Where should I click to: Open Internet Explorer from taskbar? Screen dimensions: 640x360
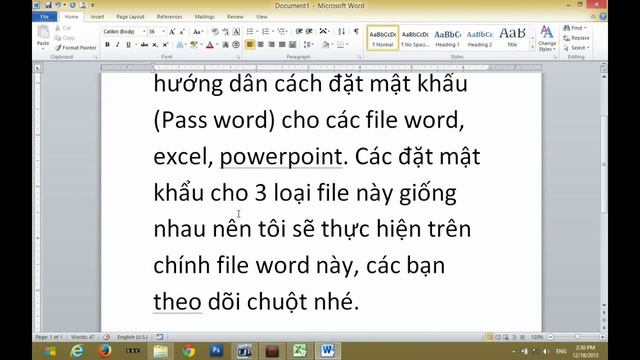pyautogui.click(x=77, y=351)
